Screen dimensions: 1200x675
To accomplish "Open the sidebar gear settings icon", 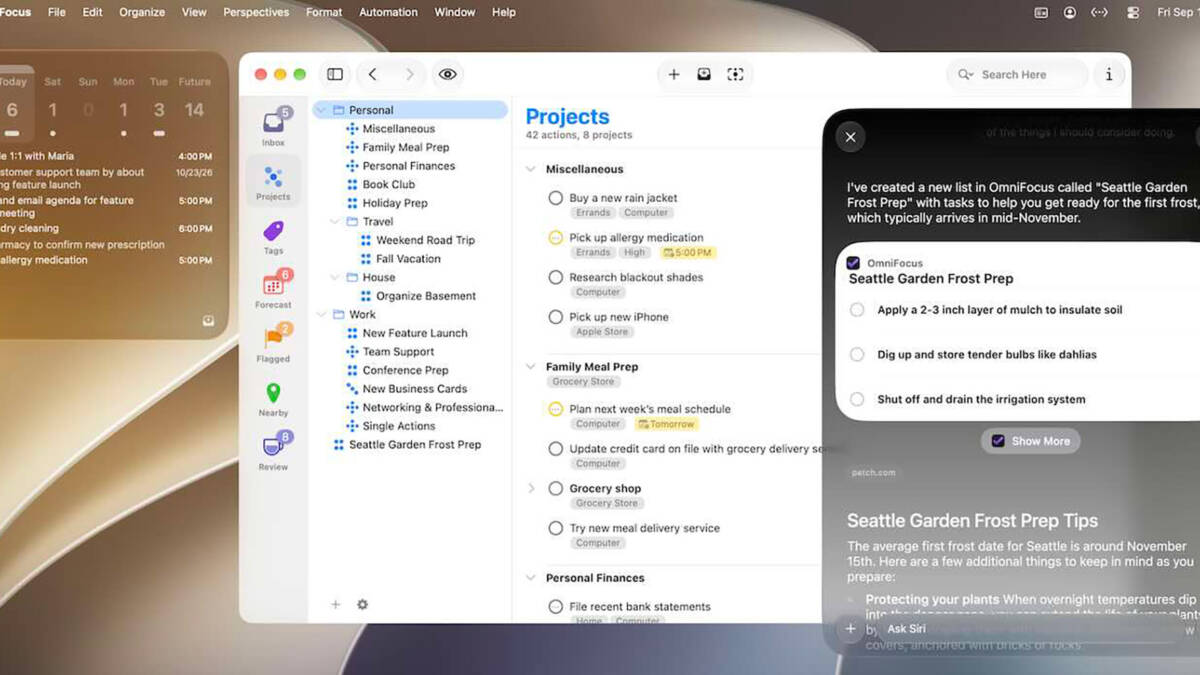I will tap(362, 604).
